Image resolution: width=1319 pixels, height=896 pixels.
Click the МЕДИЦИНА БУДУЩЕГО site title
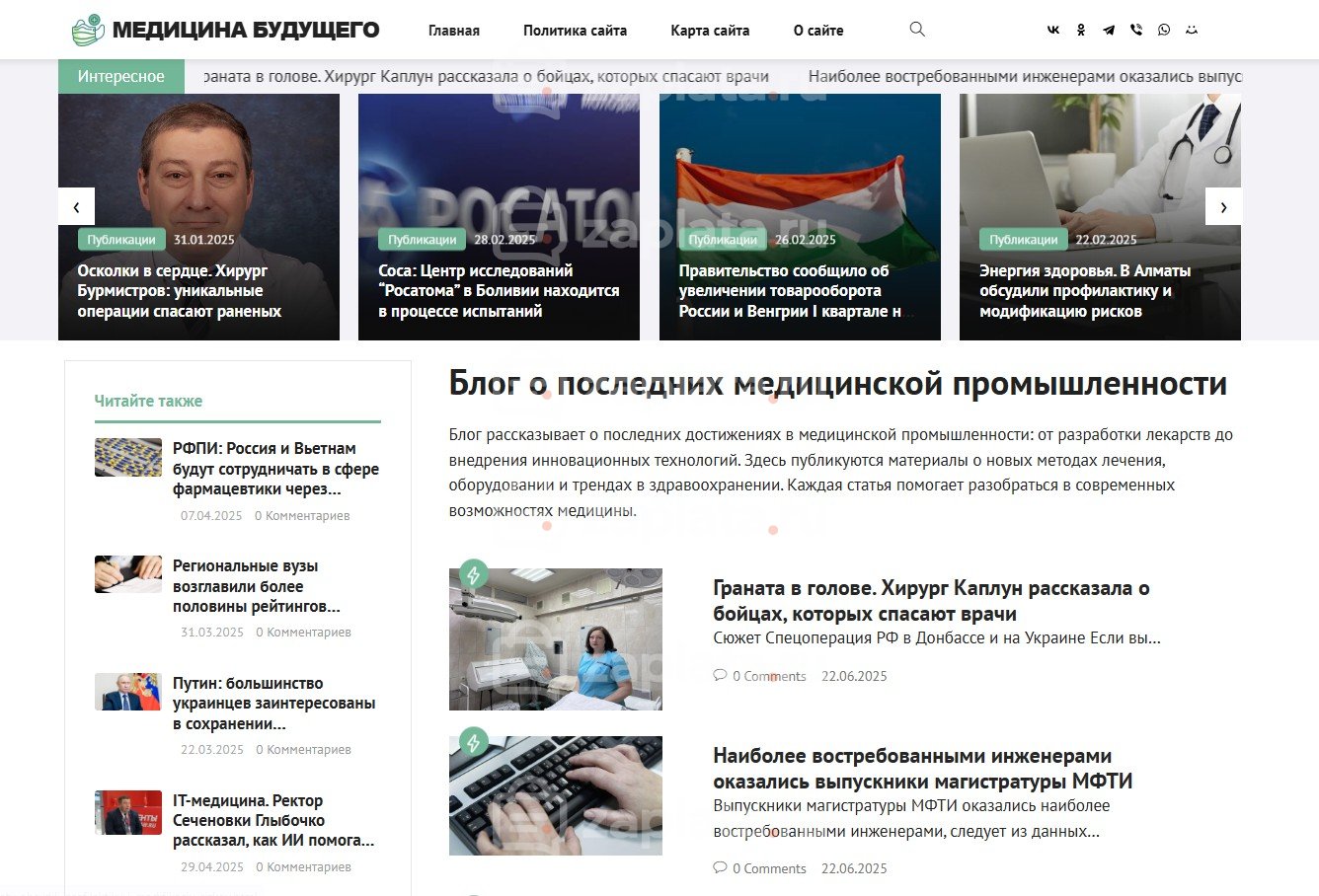246,30
